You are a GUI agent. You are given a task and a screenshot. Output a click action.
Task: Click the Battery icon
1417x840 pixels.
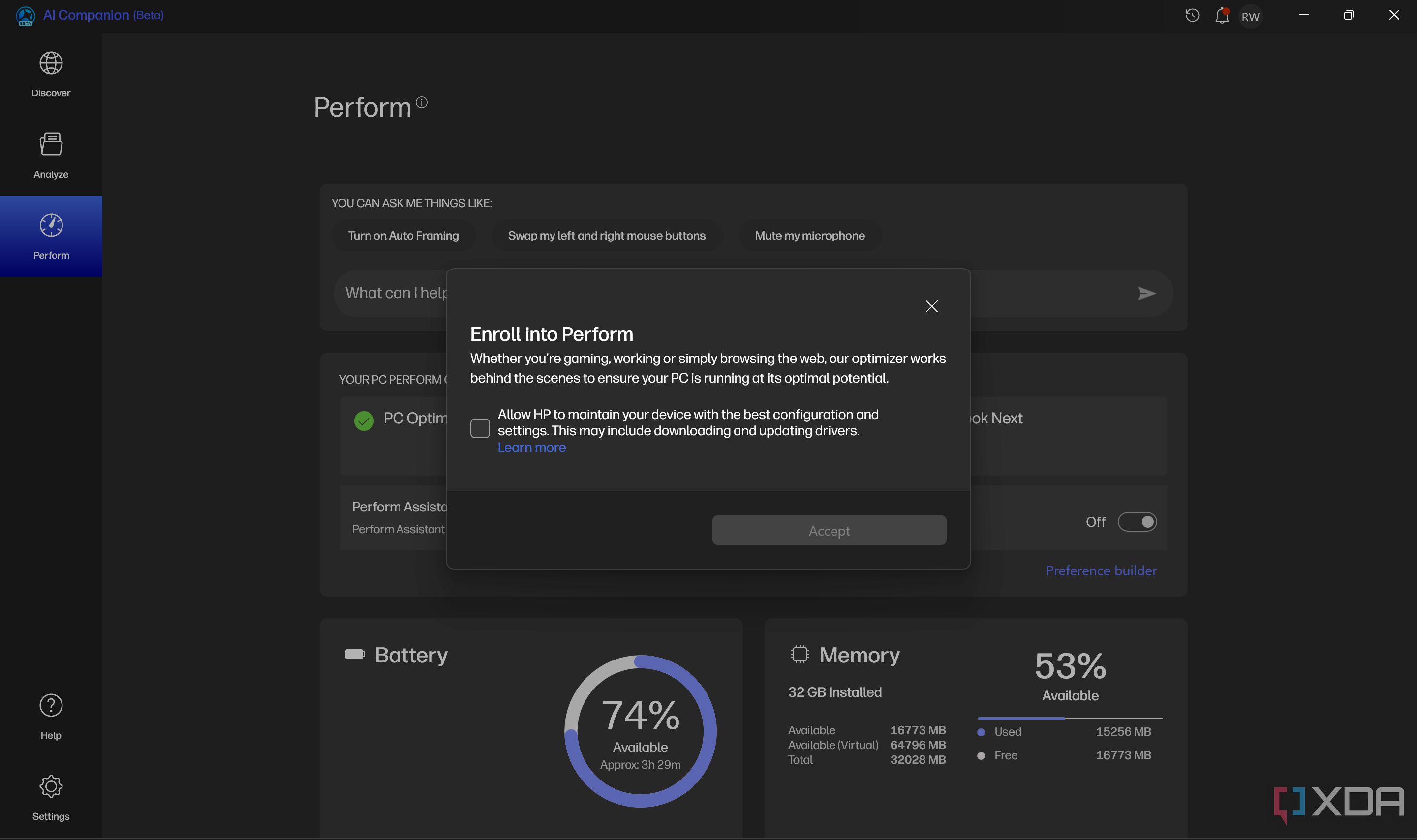pos(355,654)
